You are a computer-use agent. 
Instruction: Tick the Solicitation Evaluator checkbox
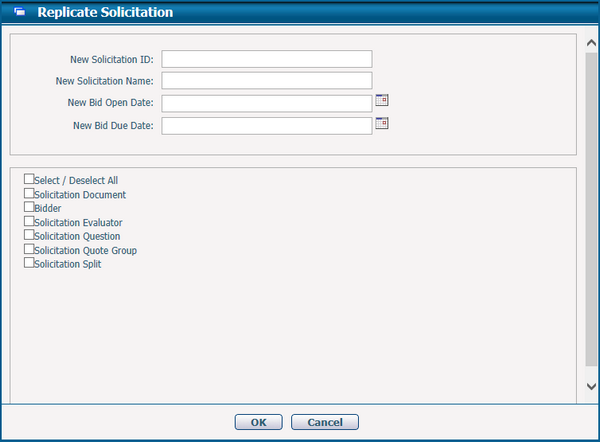(x=29, y=221)
